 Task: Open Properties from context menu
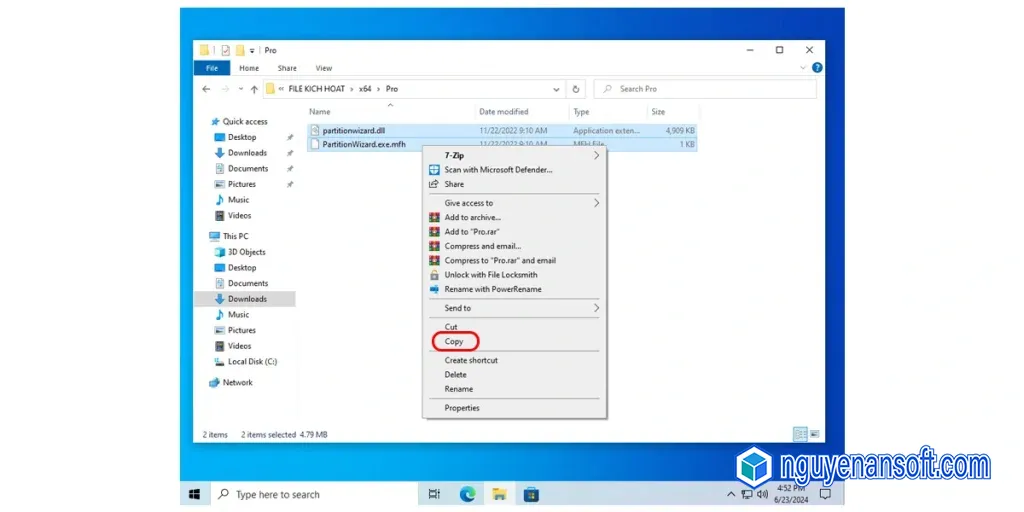[514, 408]
